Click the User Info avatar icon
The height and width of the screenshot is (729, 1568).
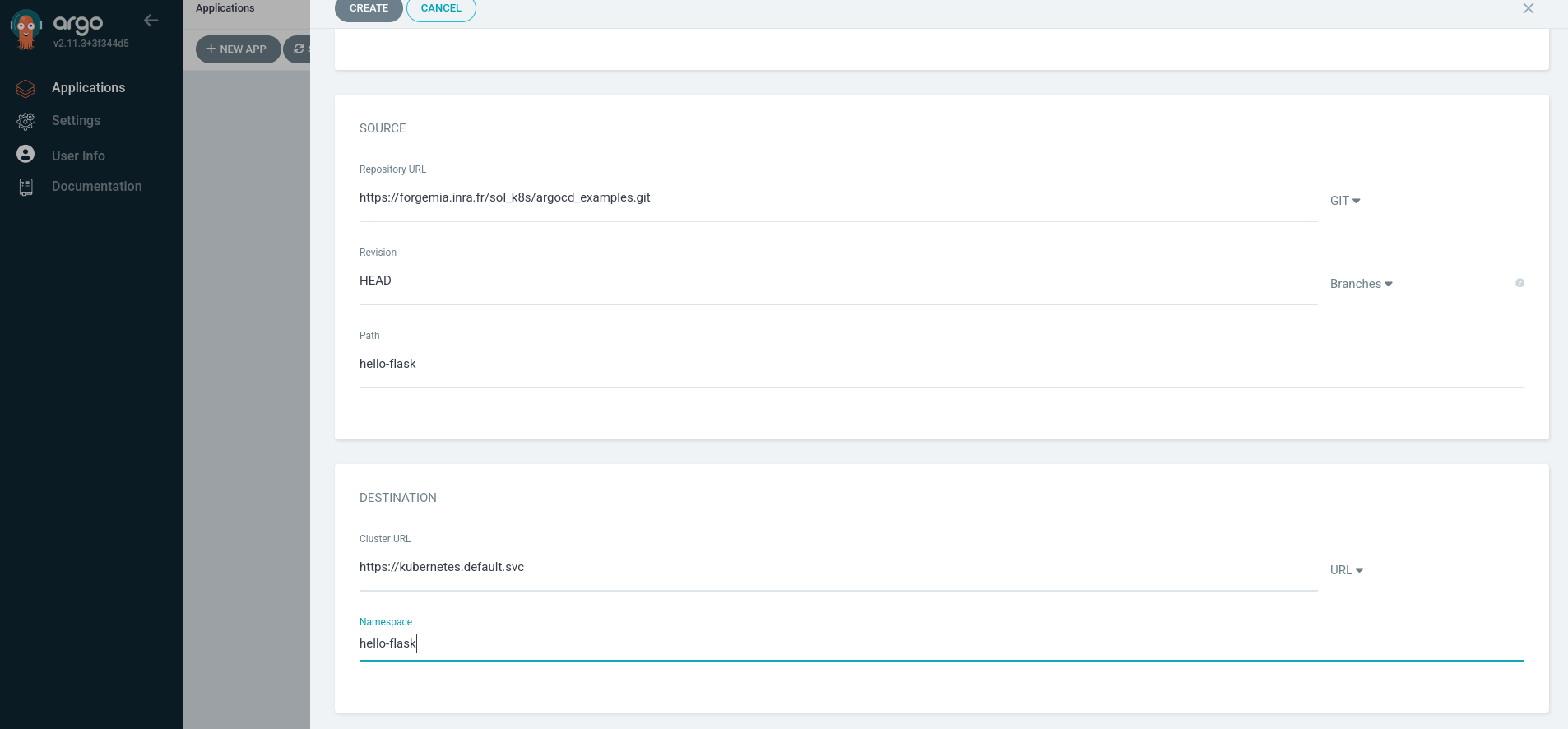(26, 155)
